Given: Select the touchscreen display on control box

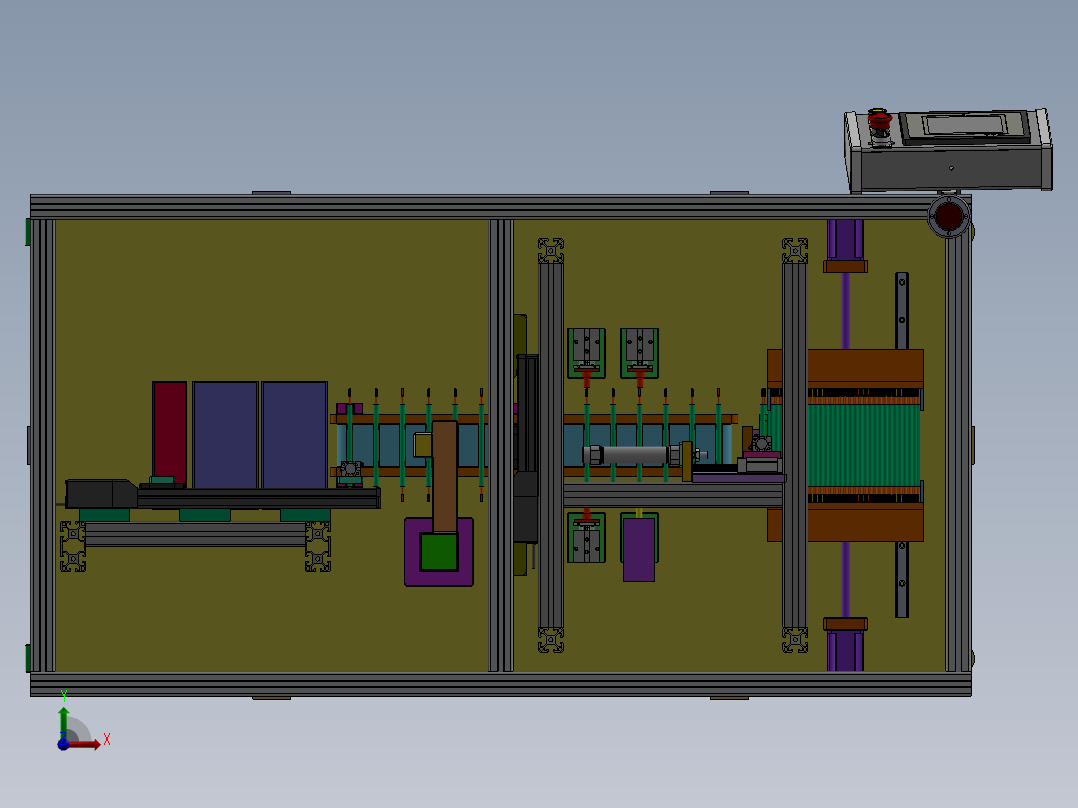Looking at the screenshot, I should [x=966, y=126].
